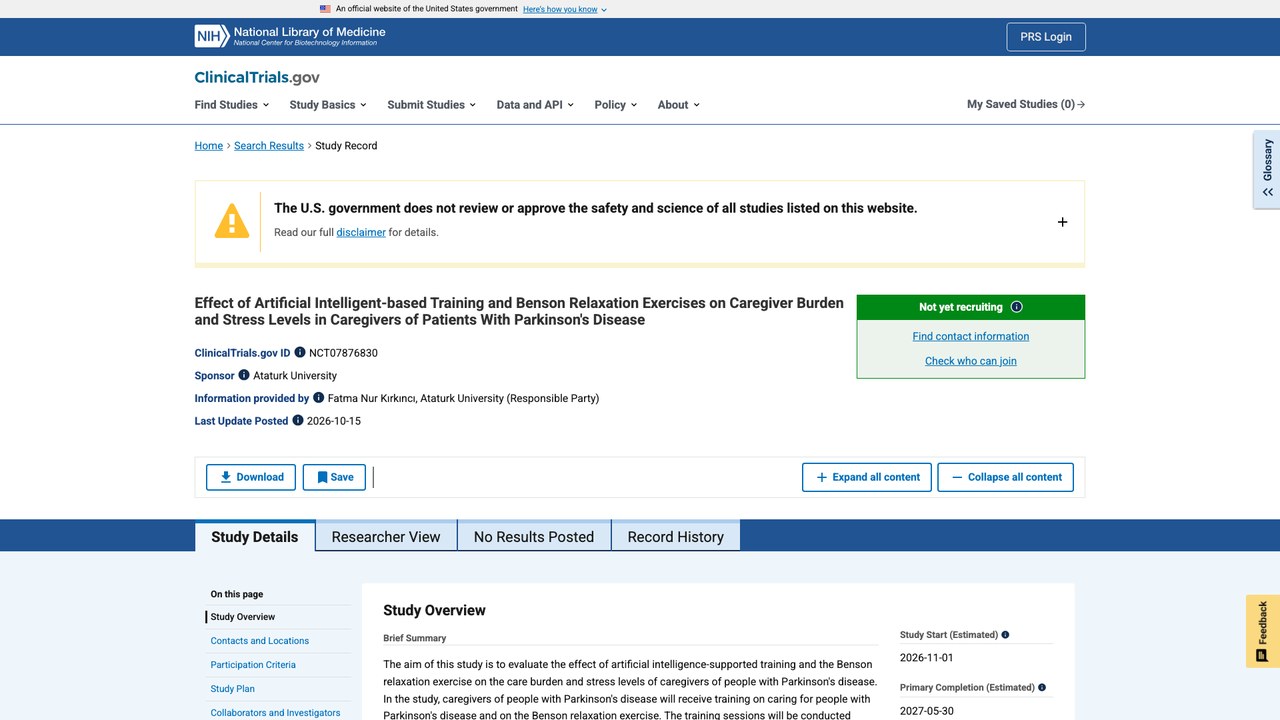
Task: Click info icon in Not yet recruiting banner
Action: (x=1017, y=307)
